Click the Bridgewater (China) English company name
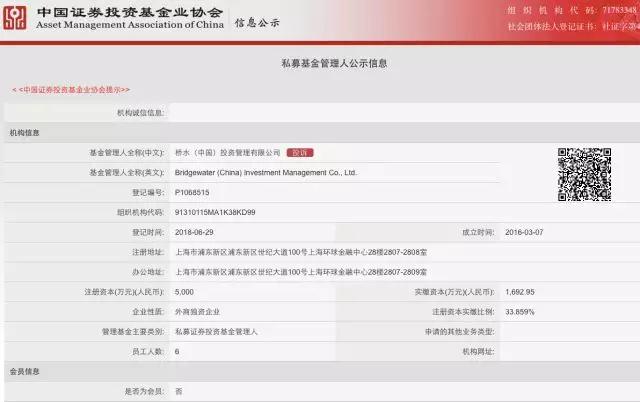 click(x=266, y=173)
